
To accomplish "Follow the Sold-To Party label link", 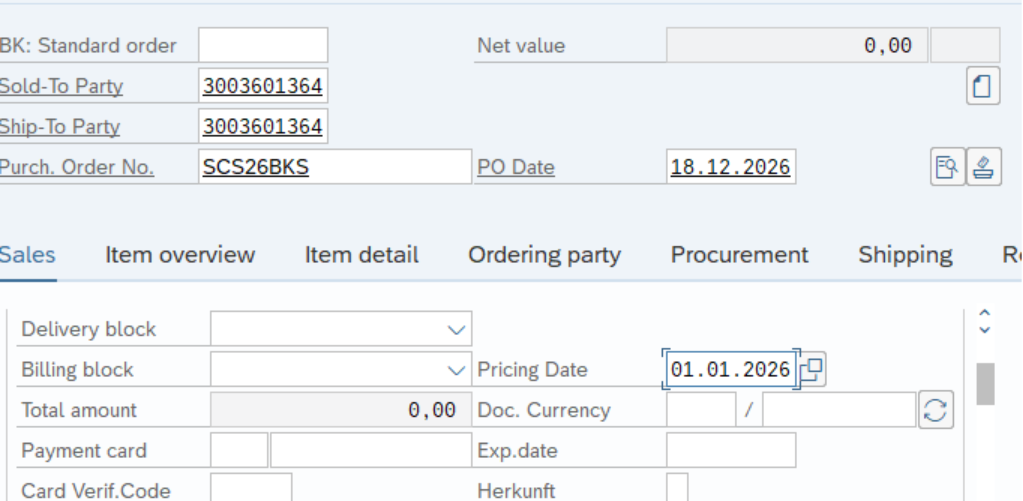I will (61, 86).
